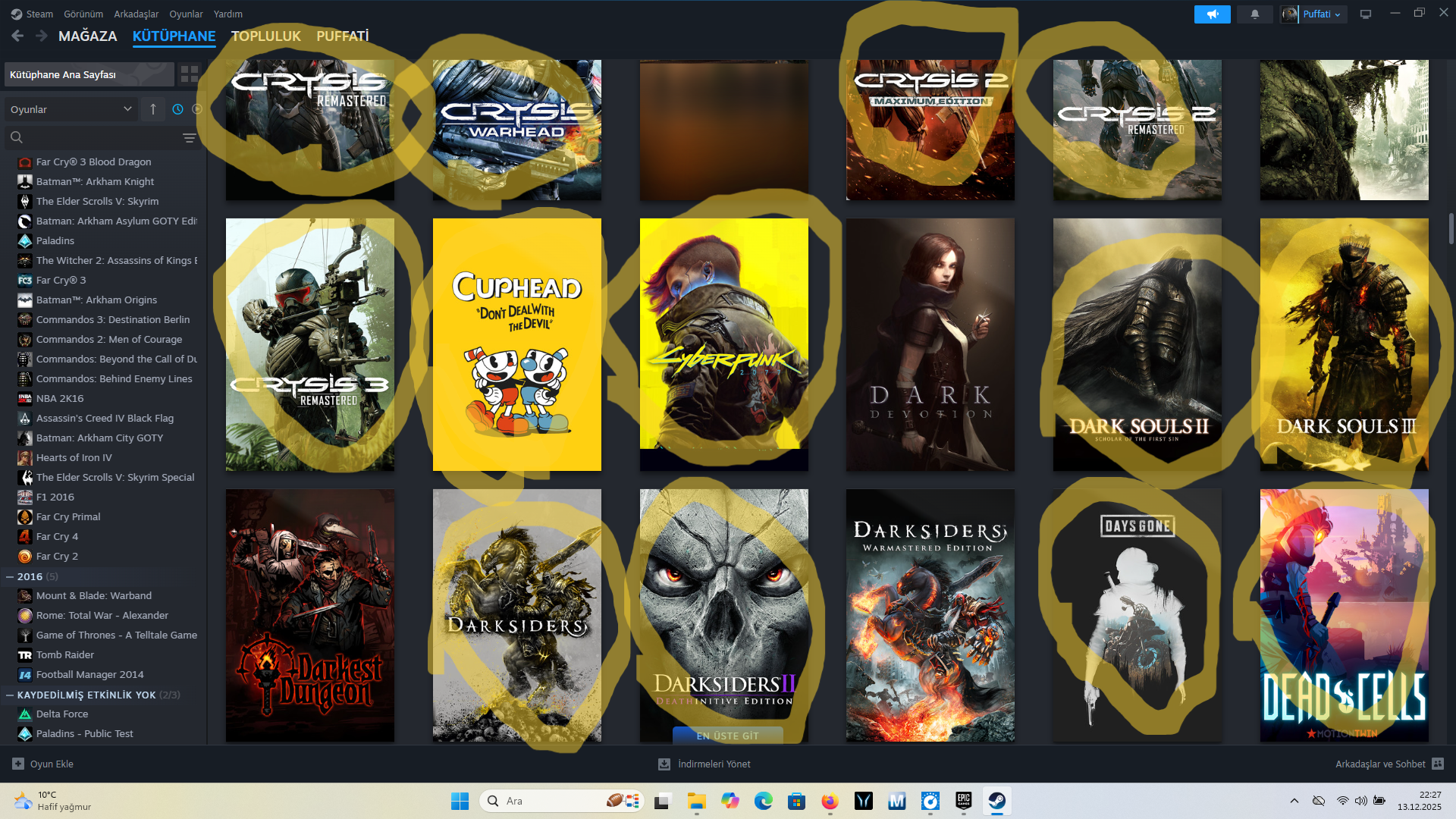1456x819 pixels.
Task: Toggle show ready-to-play games filter
Action: pos(197,109)
